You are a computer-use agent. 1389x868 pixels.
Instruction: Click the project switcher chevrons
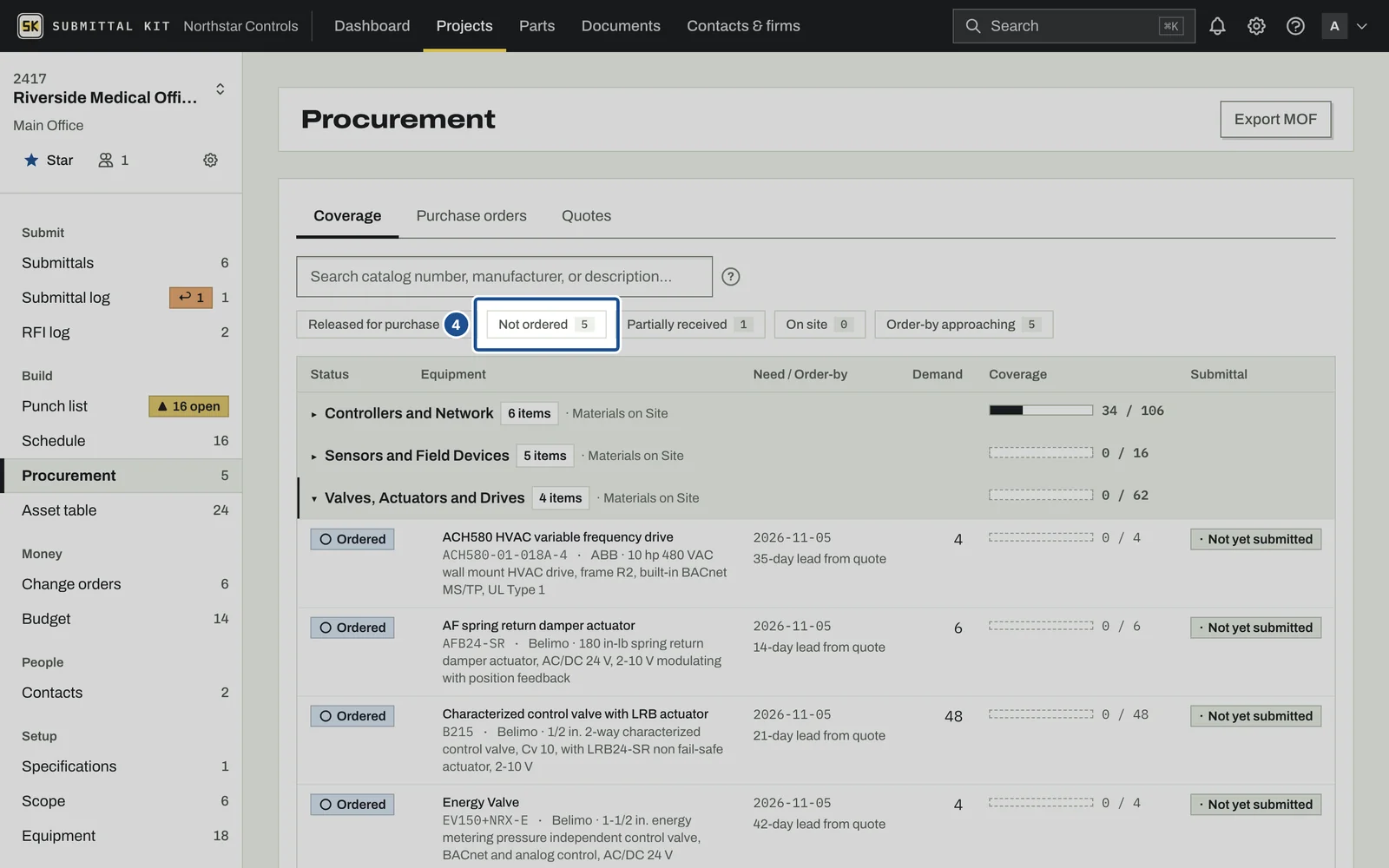(x=221, y=89)
